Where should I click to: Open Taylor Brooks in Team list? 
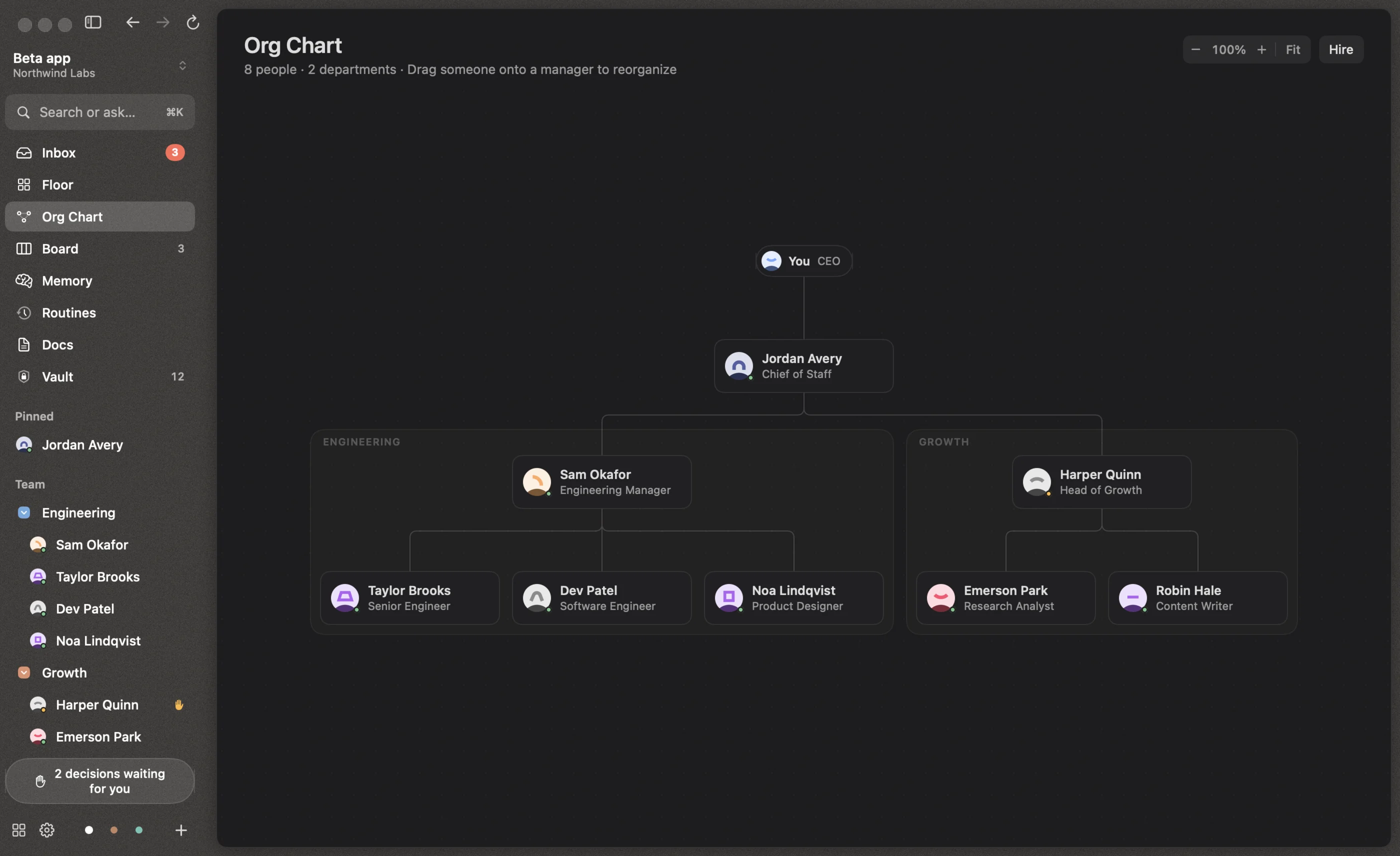click(100, 576)
